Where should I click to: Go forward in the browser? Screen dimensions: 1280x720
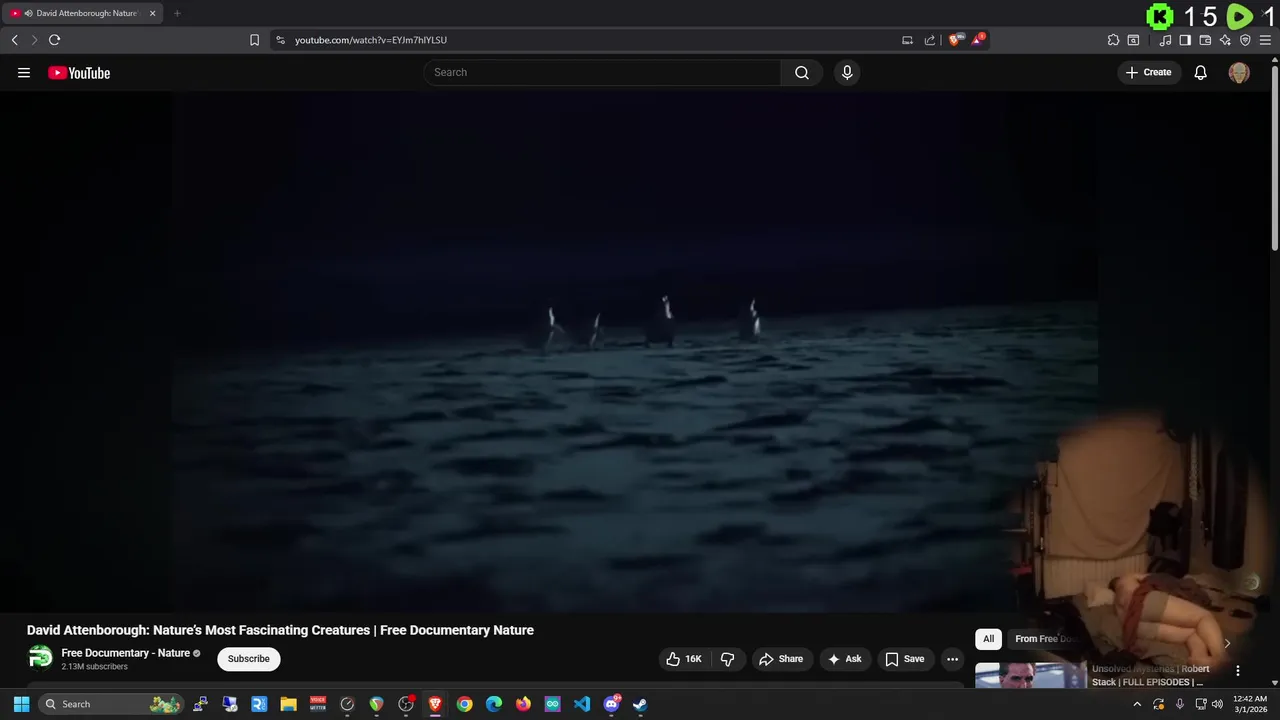point(34,40)
